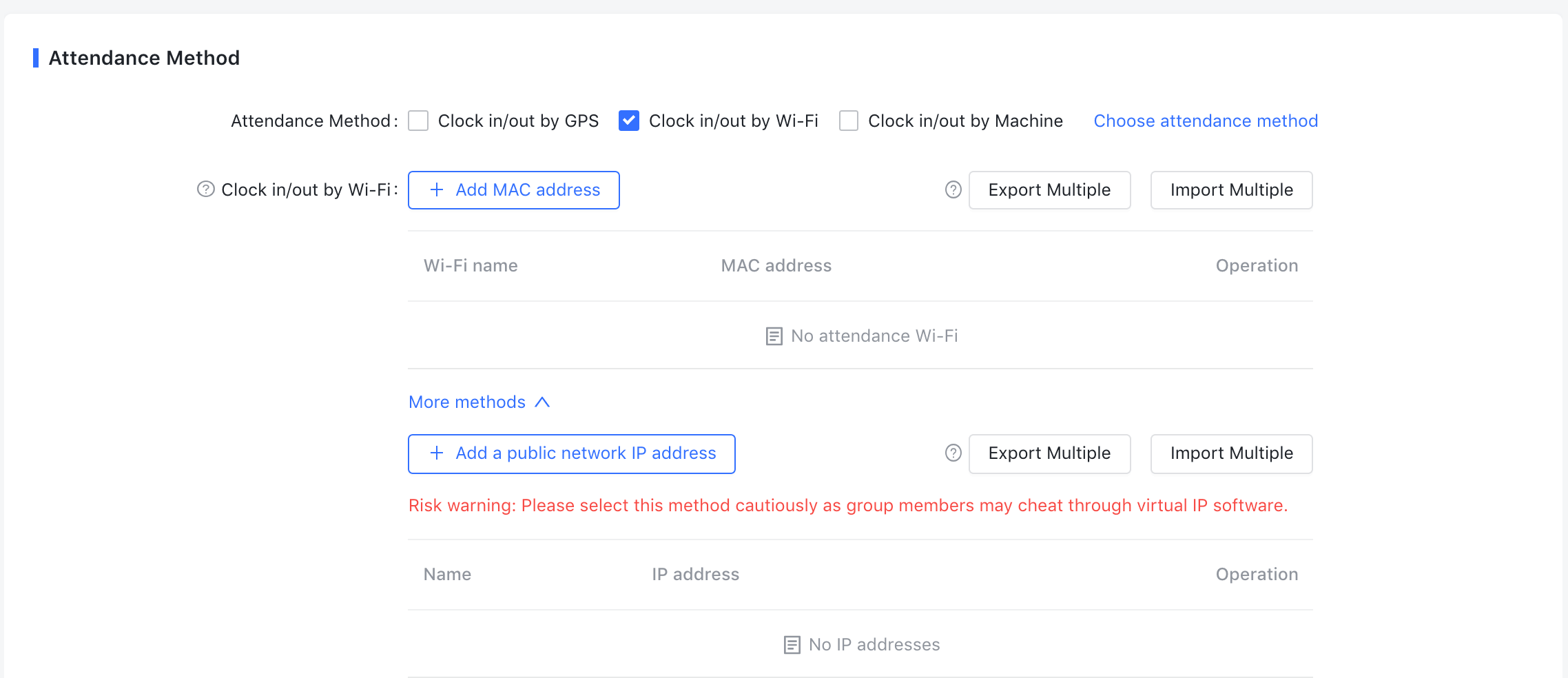Click Add a public network IP address
This screenshot has width=1568, height=678.
pos(571,453)
